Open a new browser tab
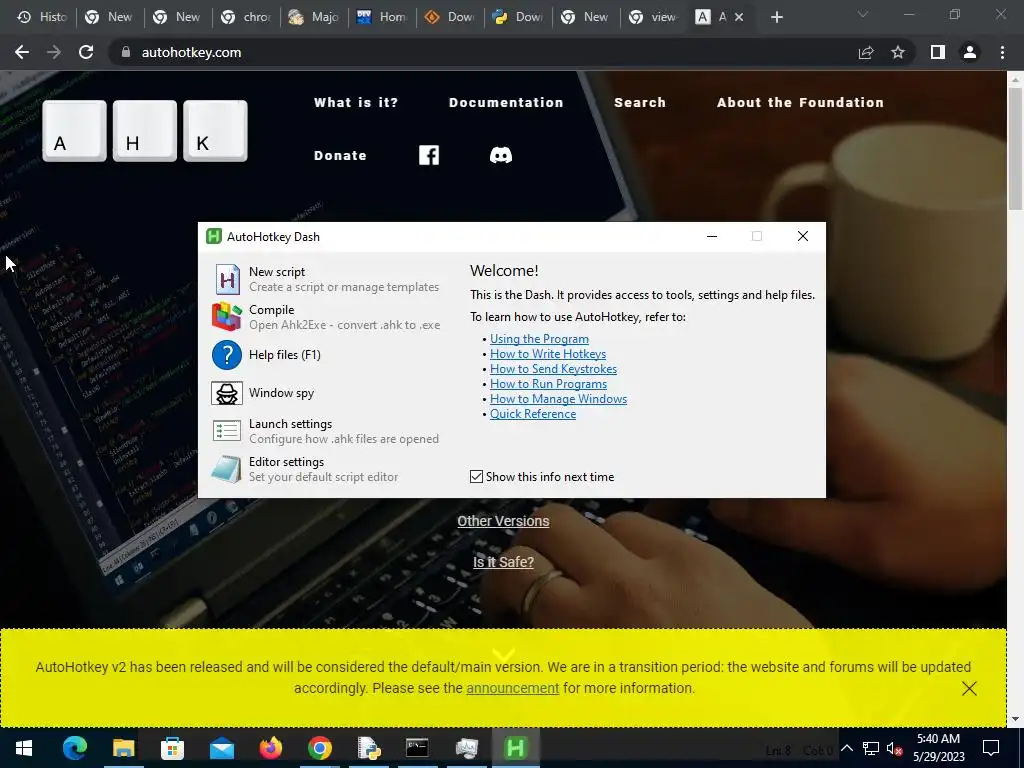Viewport: 1024px width, 768px height. coord(776,17)
